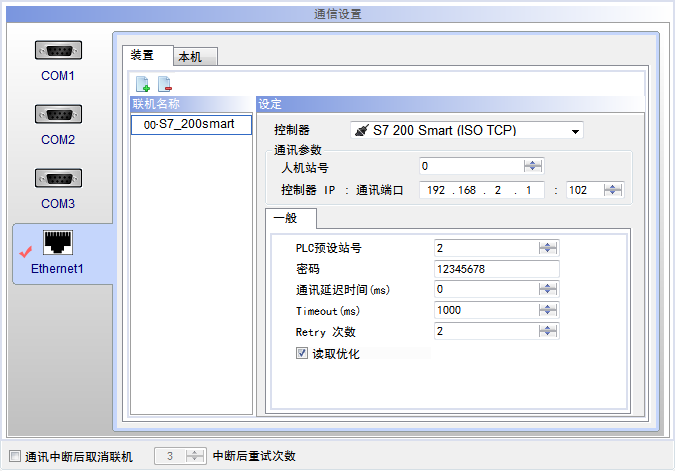Switch to the 装置 tab
The width and height of the screenshot is (675, 471).
pyautogui.click(x=142, y=56)
